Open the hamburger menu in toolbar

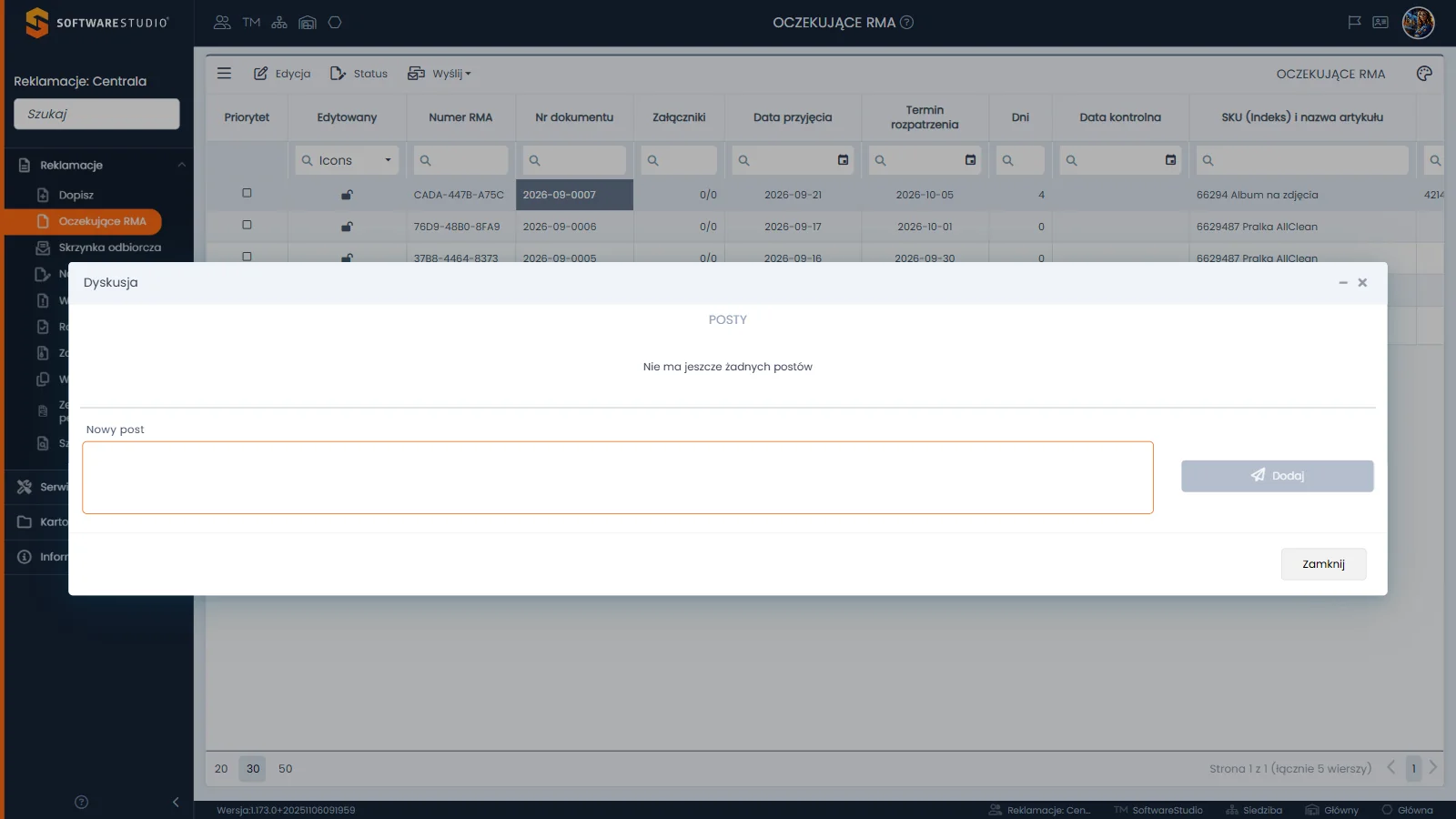pyautogui.click(x=224, y=74)
